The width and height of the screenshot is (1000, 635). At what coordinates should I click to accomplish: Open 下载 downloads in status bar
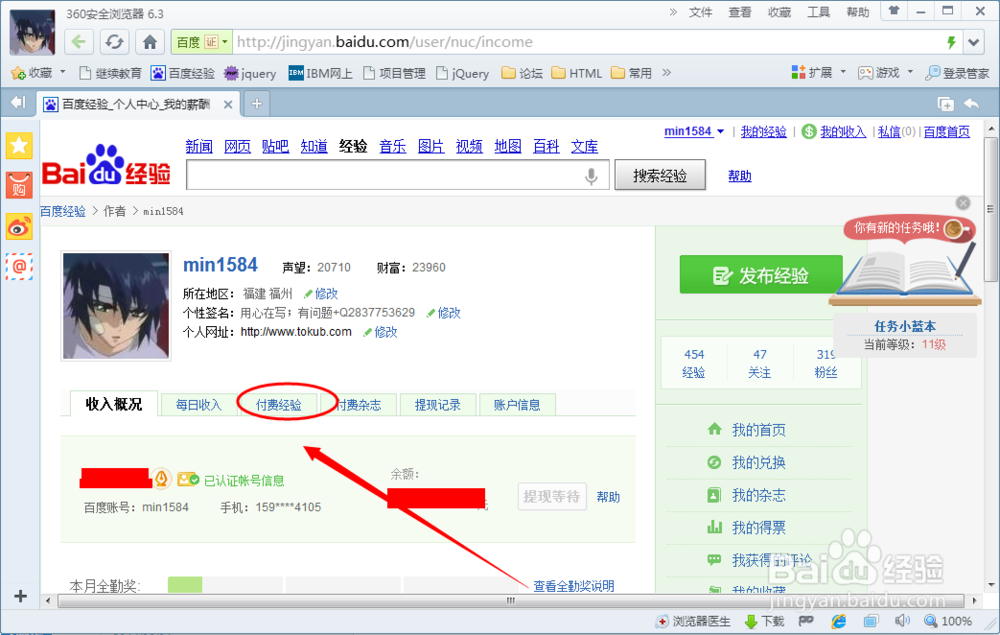click(x=765, y=621)
